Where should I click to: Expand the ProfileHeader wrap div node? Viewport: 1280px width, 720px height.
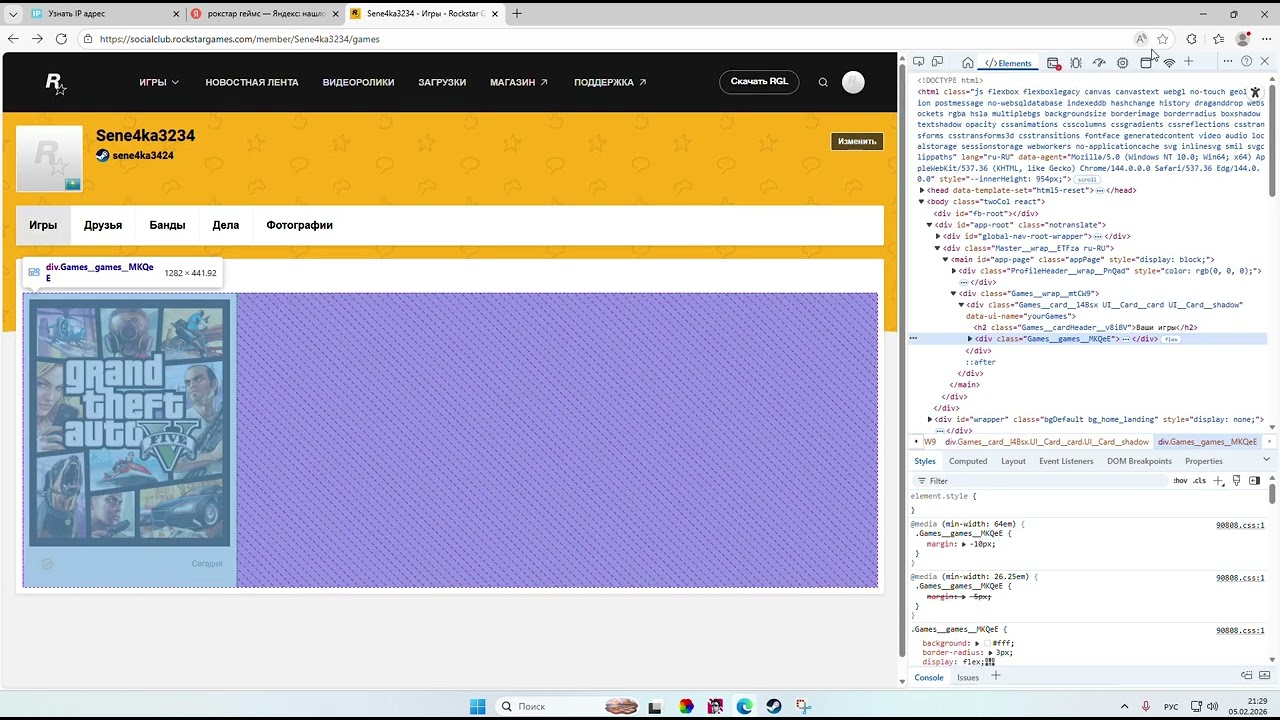click(x=954, y=271)
